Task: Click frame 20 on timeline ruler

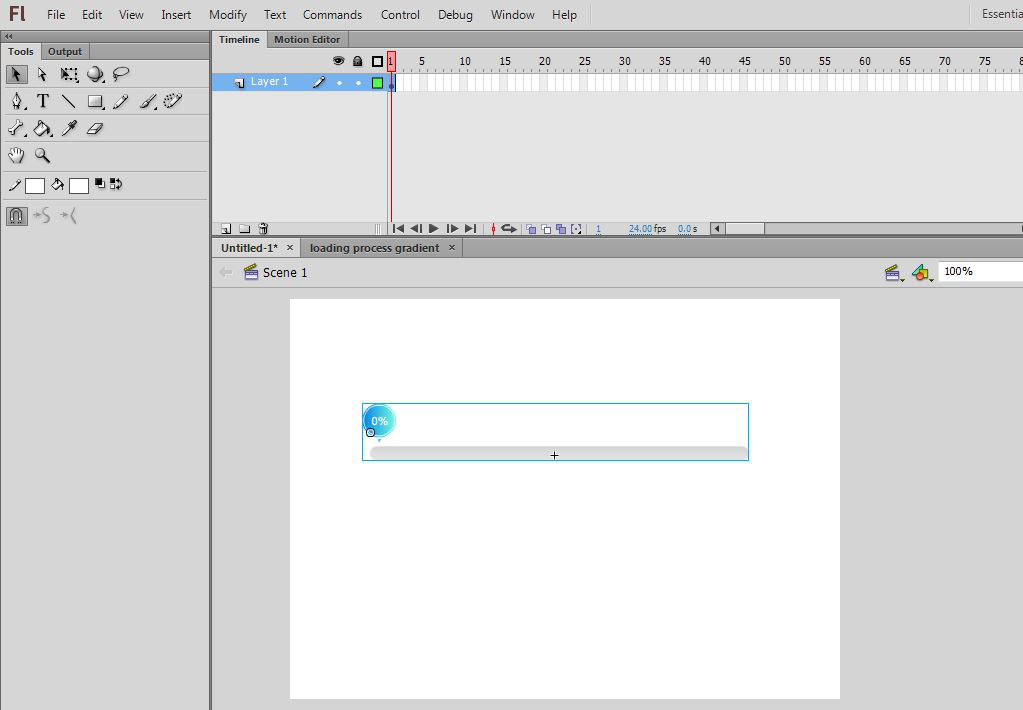Action: (545, 61)
